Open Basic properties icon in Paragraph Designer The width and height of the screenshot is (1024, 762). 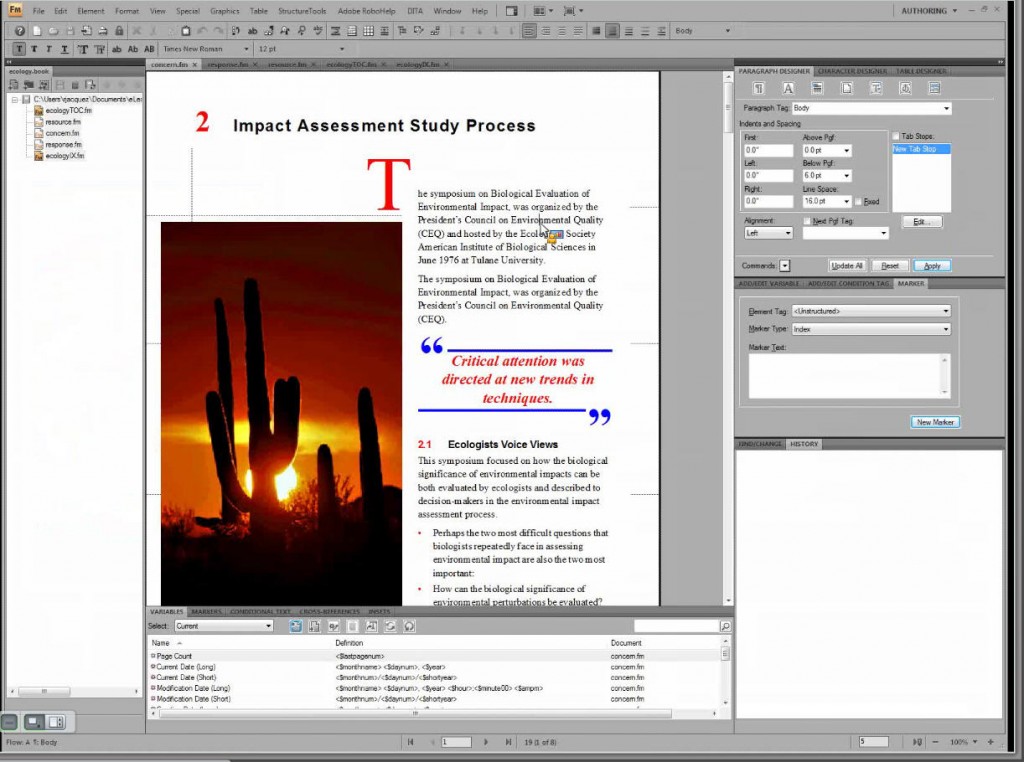click(x=759, y=88)
